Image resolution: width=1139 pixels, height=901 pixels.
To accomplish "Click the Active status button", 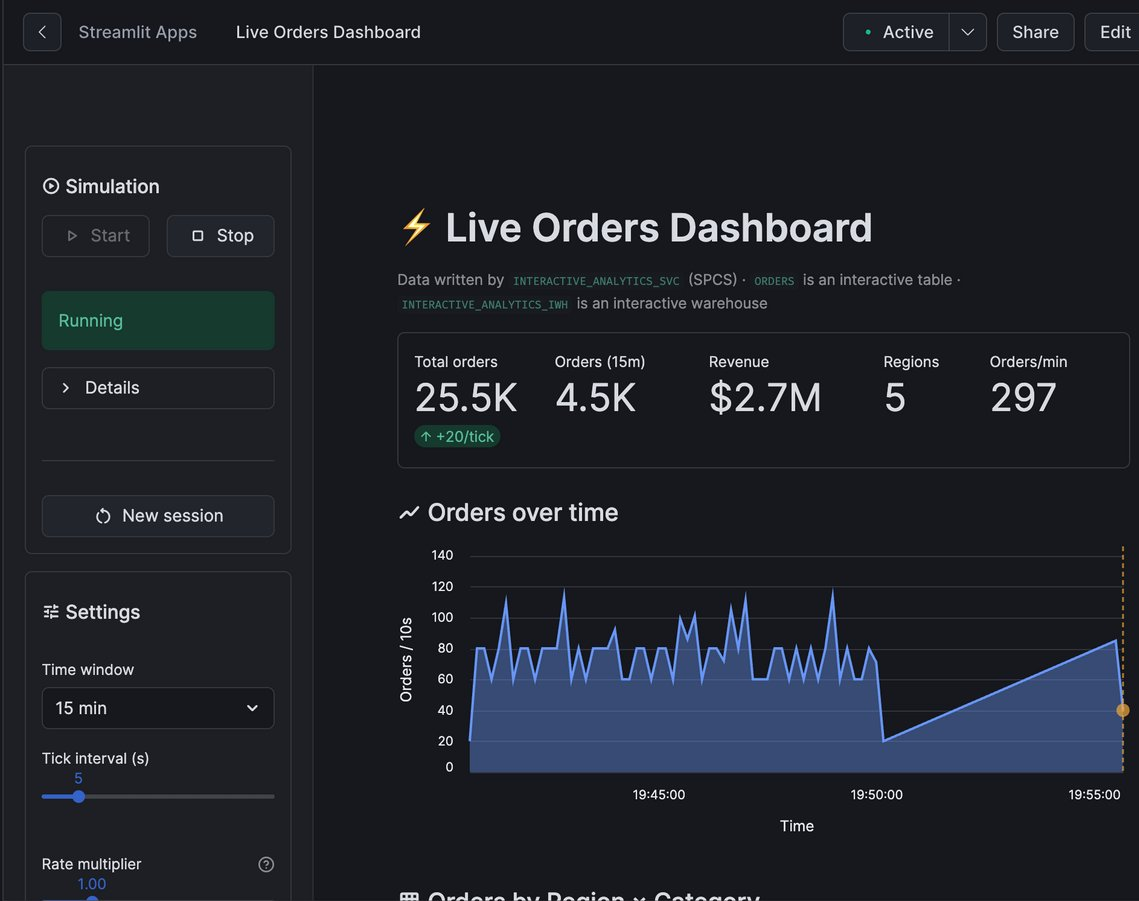I will pos(896,32).
